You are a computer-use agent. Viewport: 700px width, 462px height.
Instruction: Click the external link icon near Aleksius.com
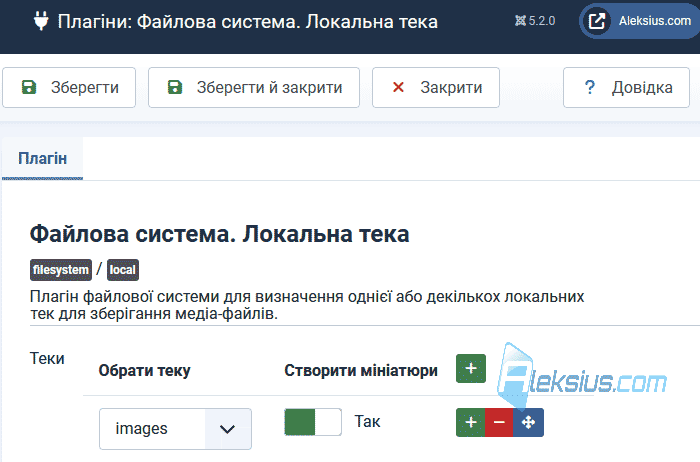click(597, 21)
